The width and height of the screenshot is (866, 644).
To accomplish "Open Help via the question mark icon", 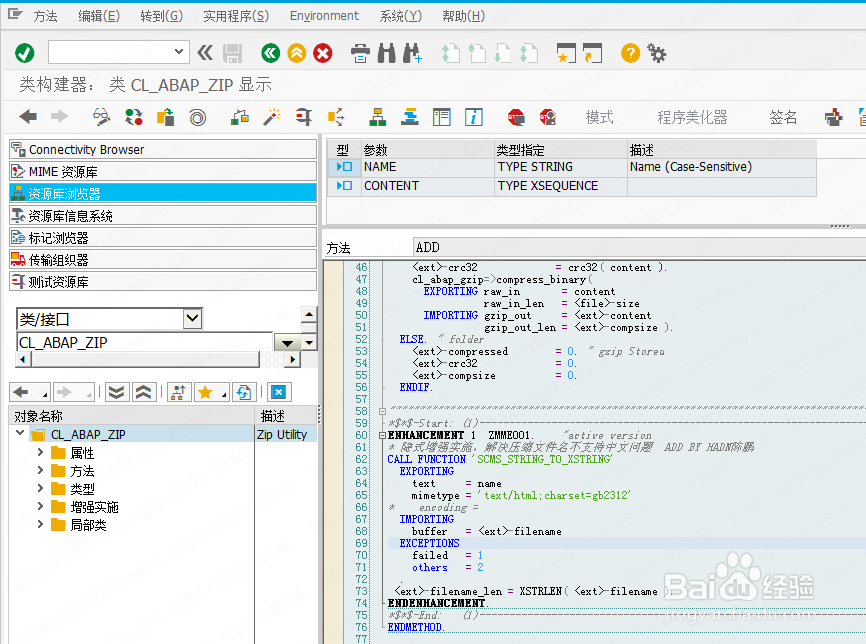I will (630, 53).
